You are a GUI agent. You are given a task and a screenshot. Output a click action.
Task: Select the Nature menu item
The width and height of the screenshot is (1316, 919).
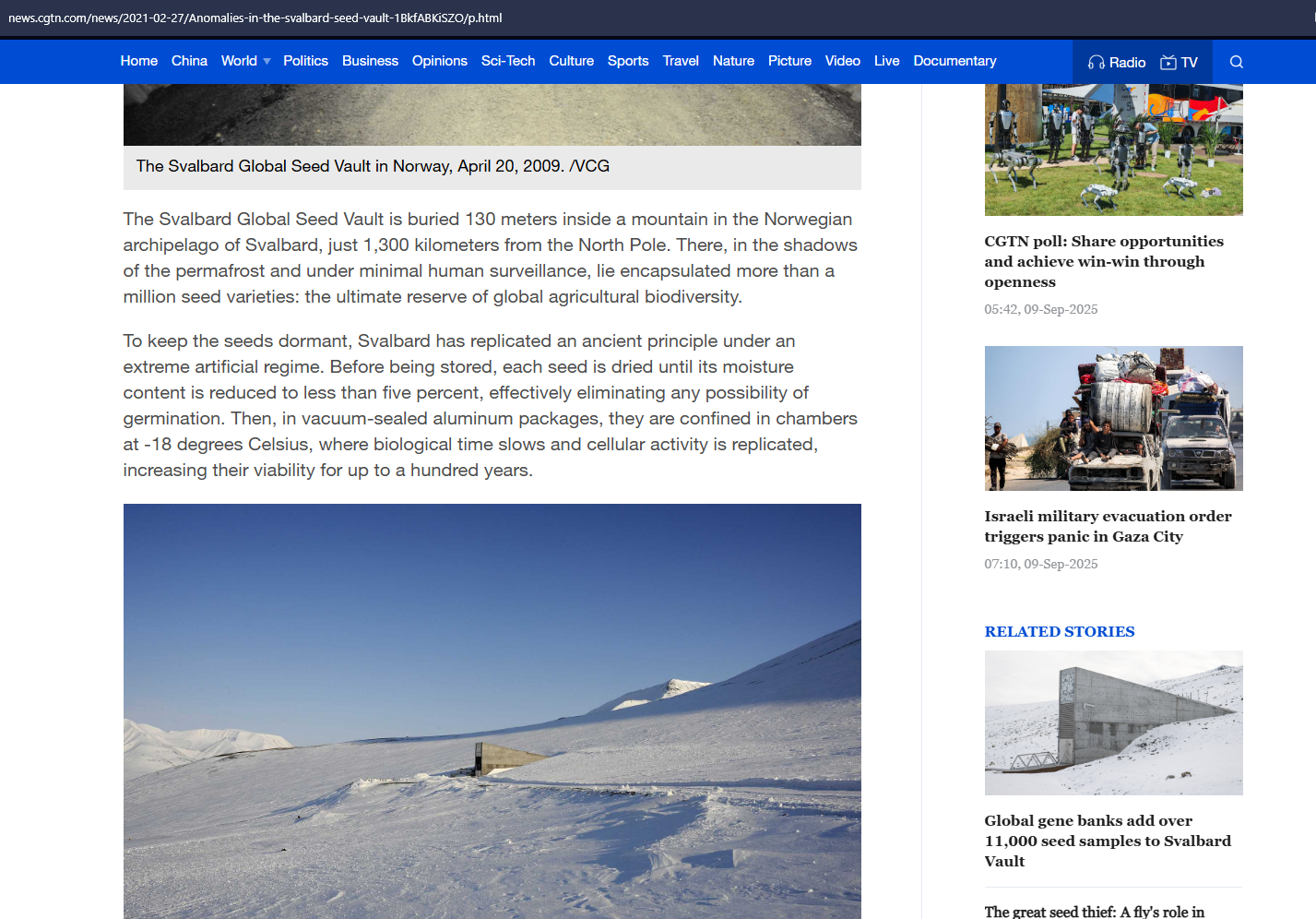[x=733, y=61]
